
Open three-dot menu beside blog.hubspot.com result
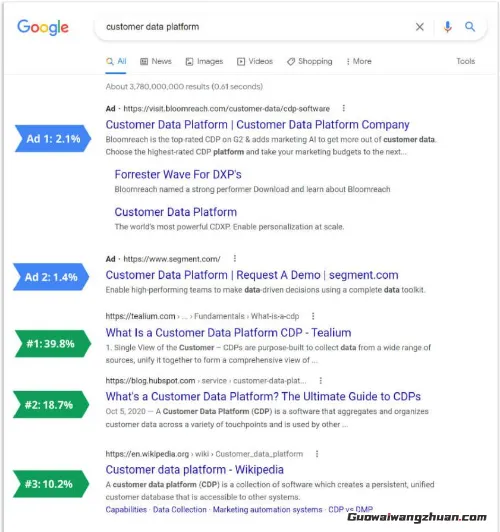pos(321,381)
